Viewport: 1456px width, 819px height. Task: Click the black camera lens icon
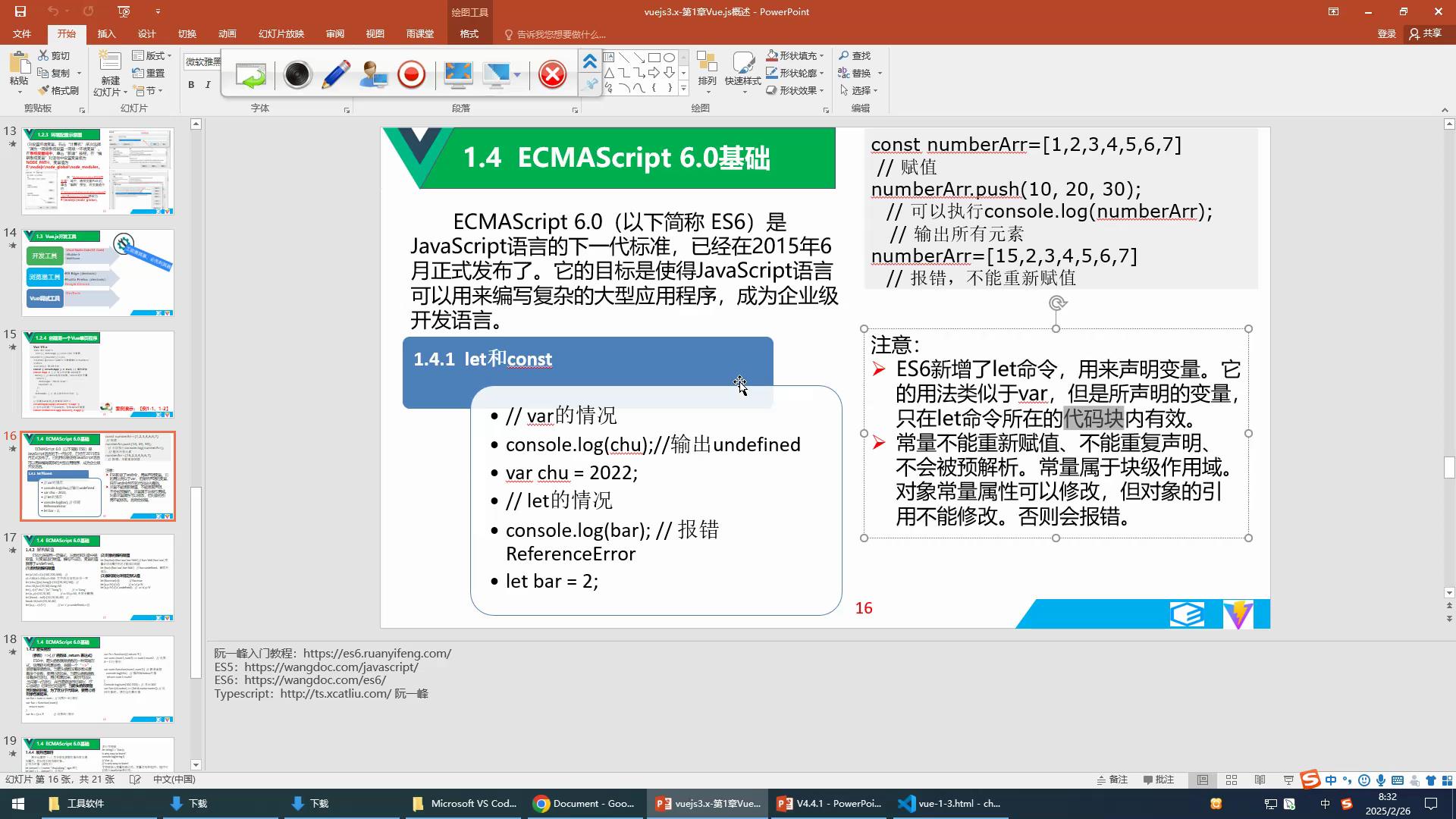pyautogui.click(x=297, y=74)
